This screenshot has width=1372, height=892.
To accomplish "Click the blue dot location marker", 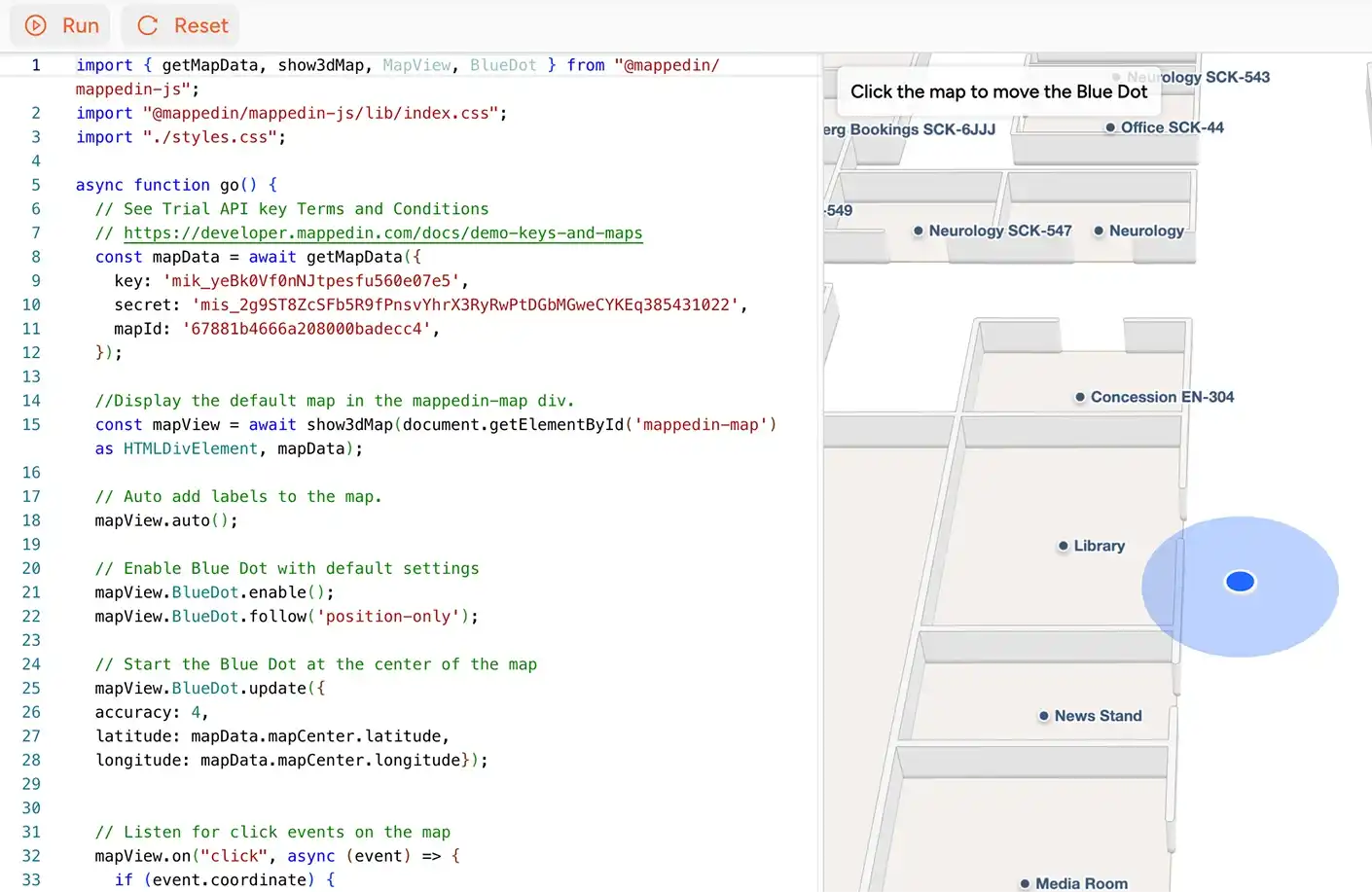I will coord(1240,582).
